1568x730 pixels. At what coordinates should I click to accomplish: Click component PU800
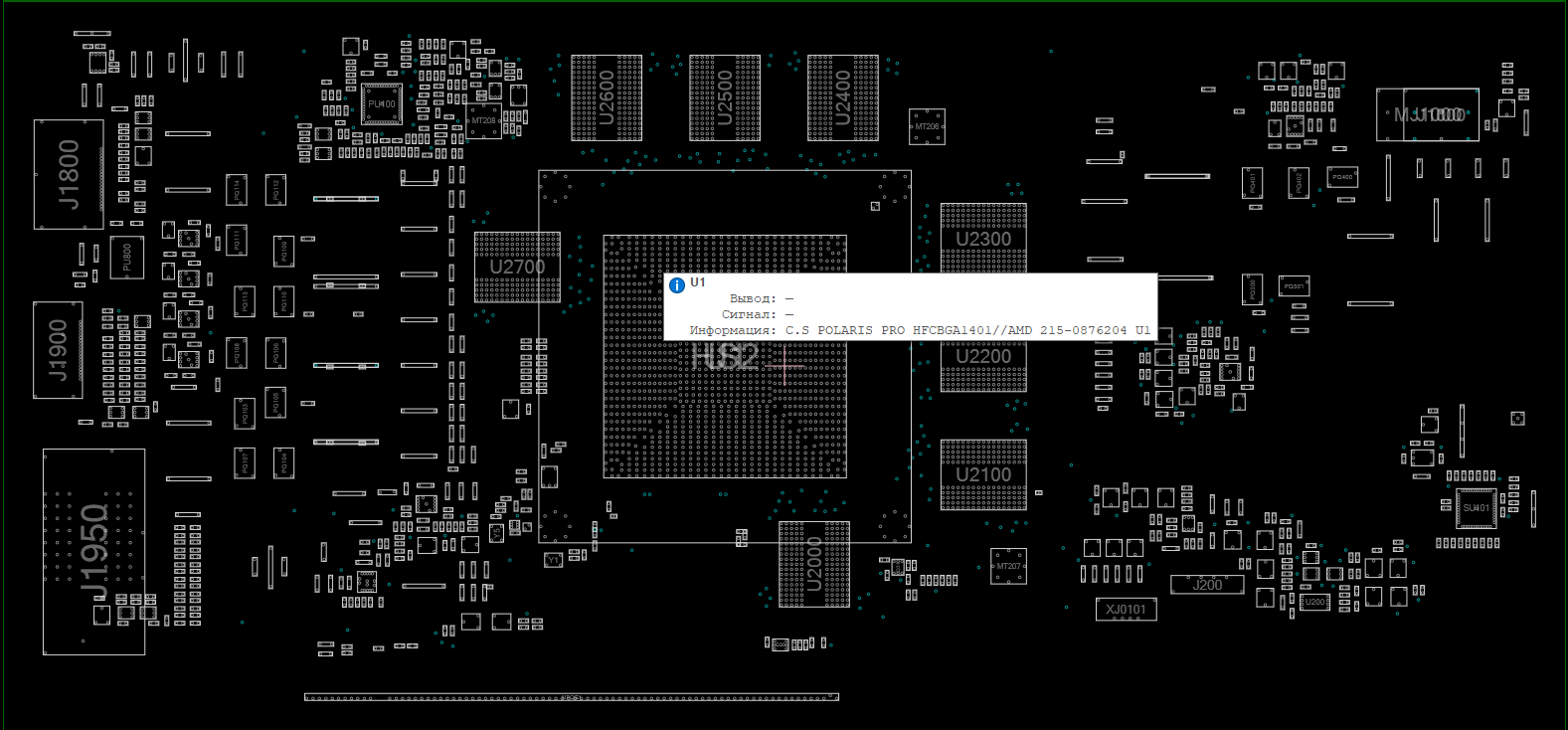[x=126, y=258]
